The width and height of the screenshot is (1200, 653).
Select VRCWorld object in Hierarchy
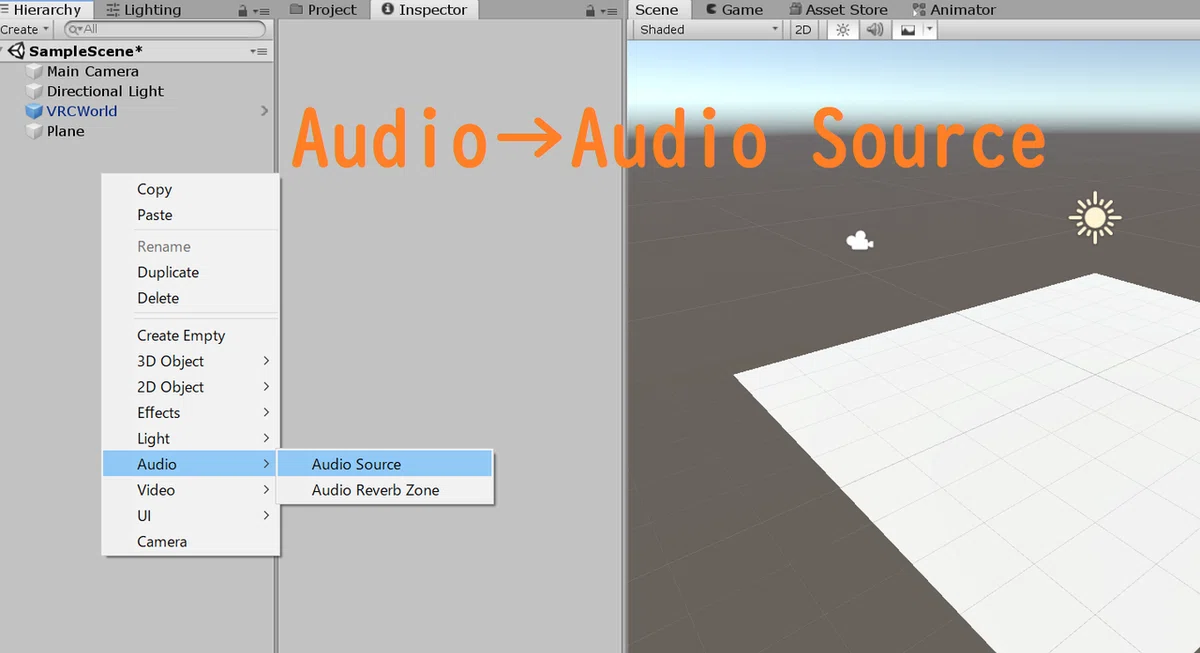coord(82,111)
